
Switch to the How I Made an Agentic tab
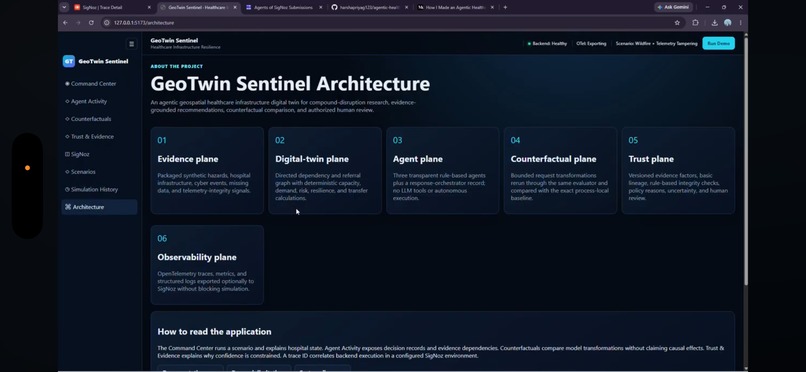click(x=455, y=7)
